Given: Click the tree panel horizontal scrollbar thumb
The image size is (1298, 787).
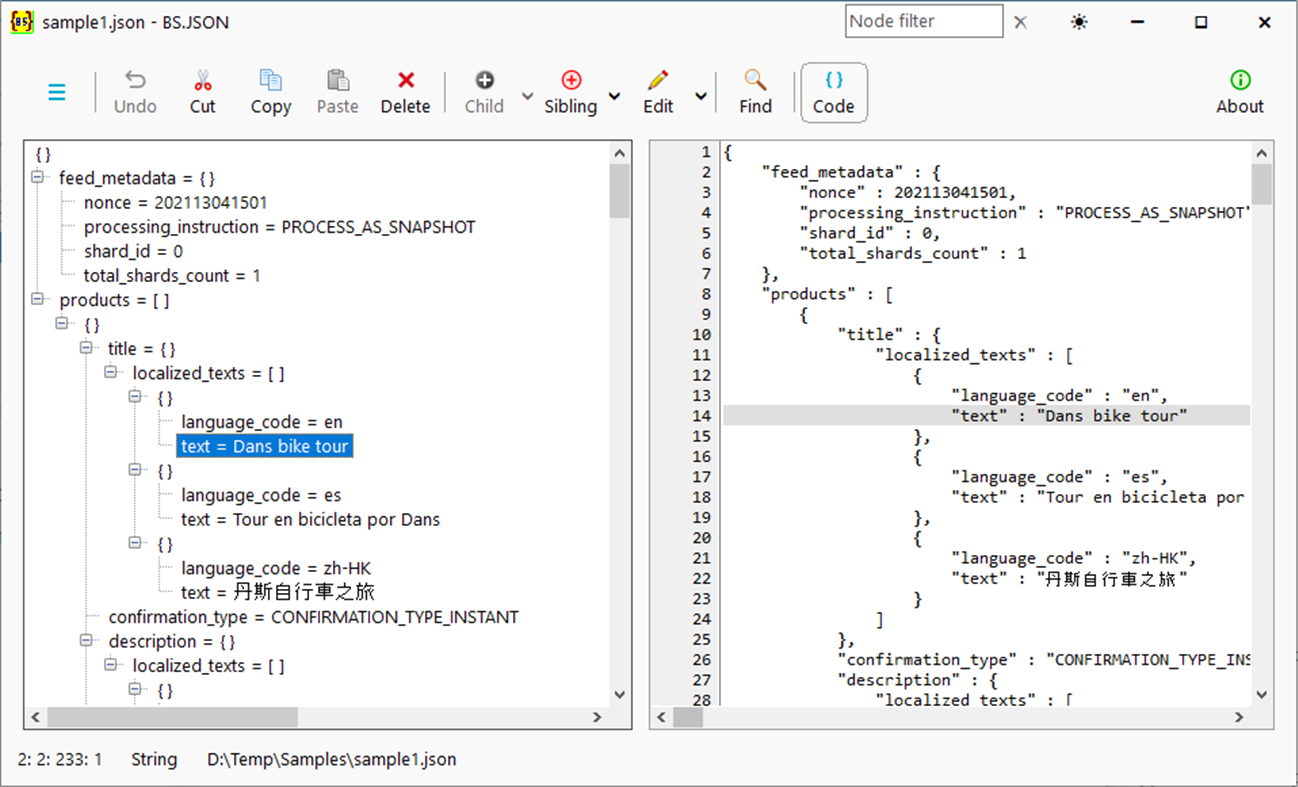Looking at the screenshot, I should (173, 717).
